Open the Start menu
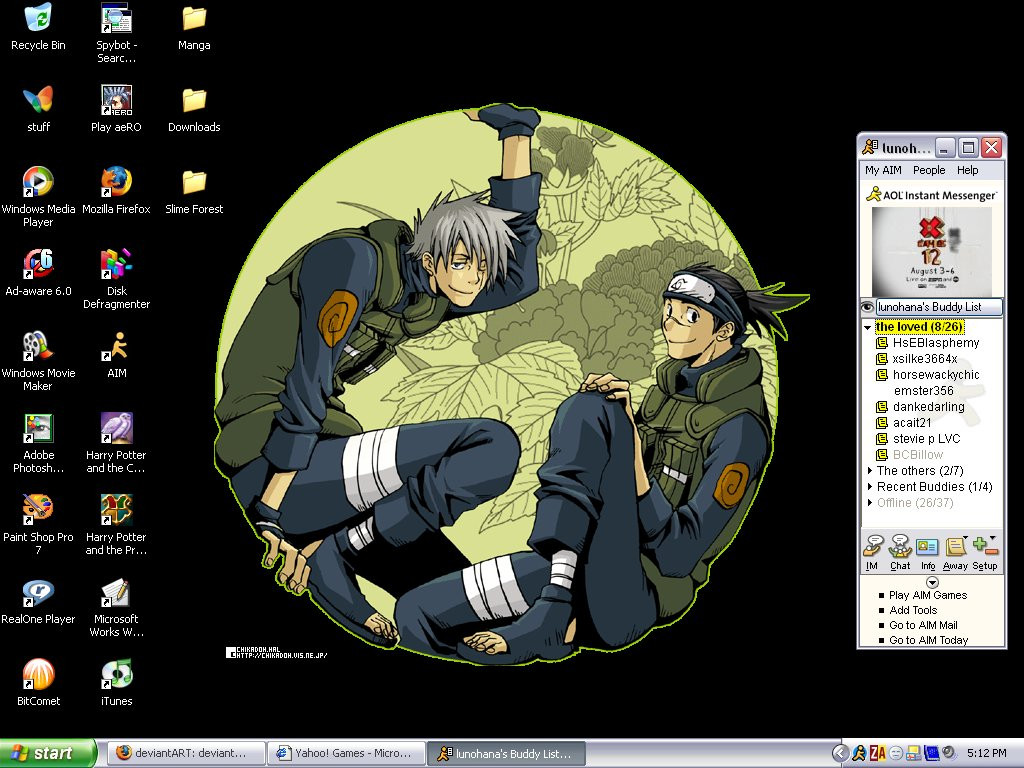Screen dimensions: 1024x768 click(x=48, y=753)
